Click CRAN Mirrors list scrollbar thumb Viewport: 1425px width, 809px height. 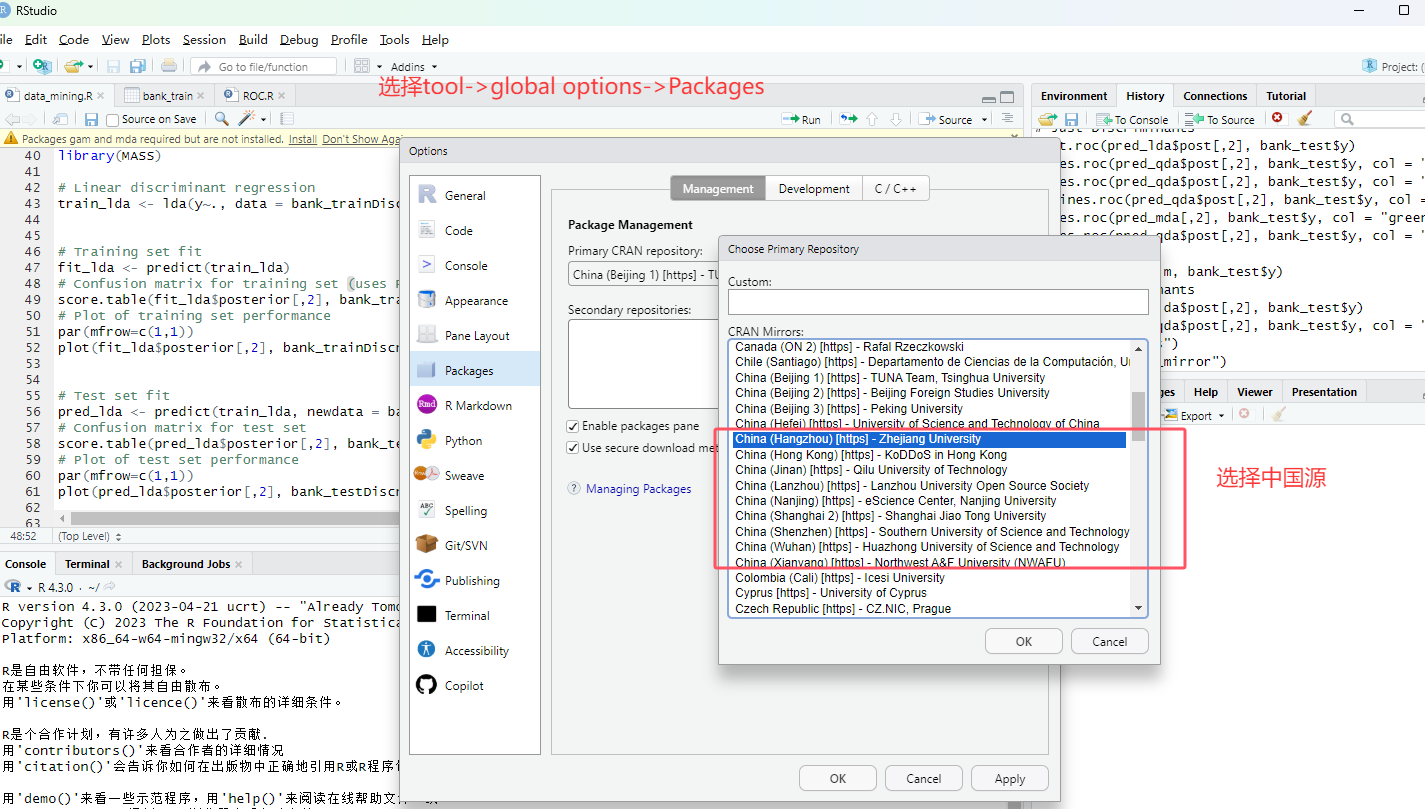click(x=1138, y=416)
